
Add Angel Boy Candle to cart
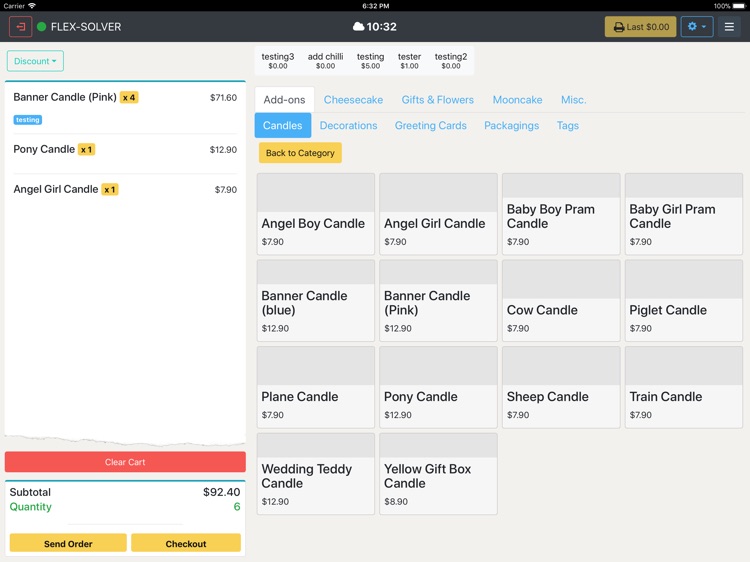[x=316, y=214]
